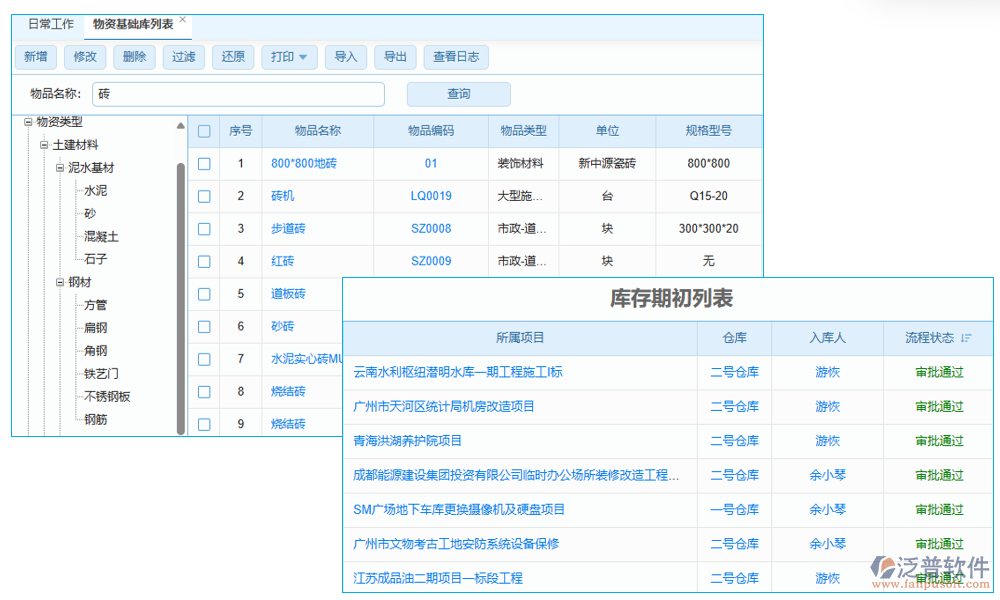This screenshot has width=1000, height=600.
Task: 切换到日常工作标签页
Action: [49, 24]
